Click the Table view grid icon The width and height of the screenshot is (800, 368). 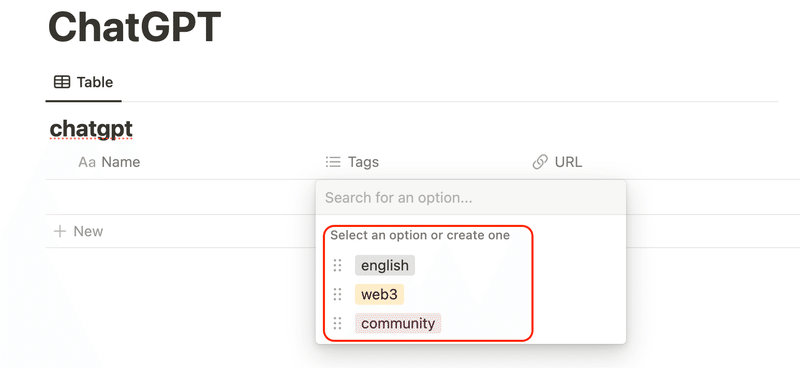click(62, 82)
